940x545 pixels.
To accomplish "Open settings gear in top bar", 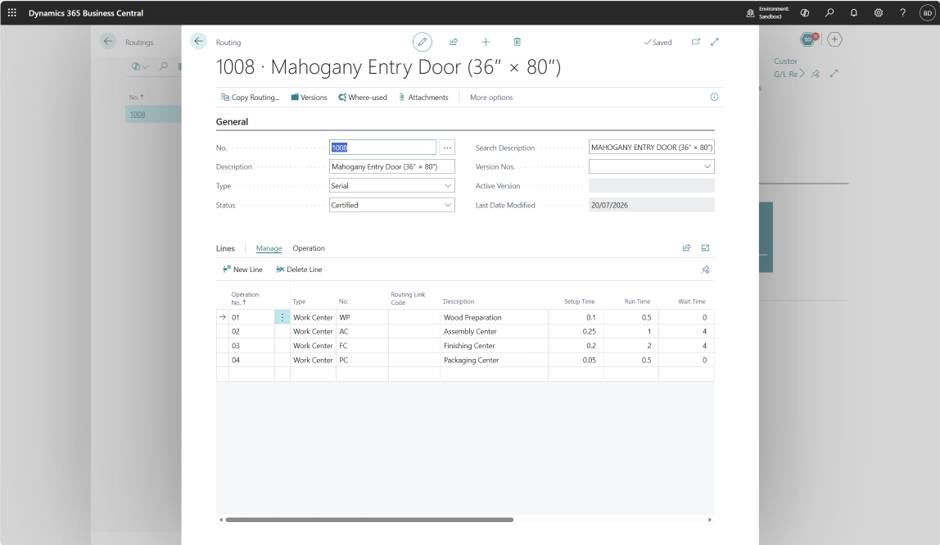I will (878, 13).
